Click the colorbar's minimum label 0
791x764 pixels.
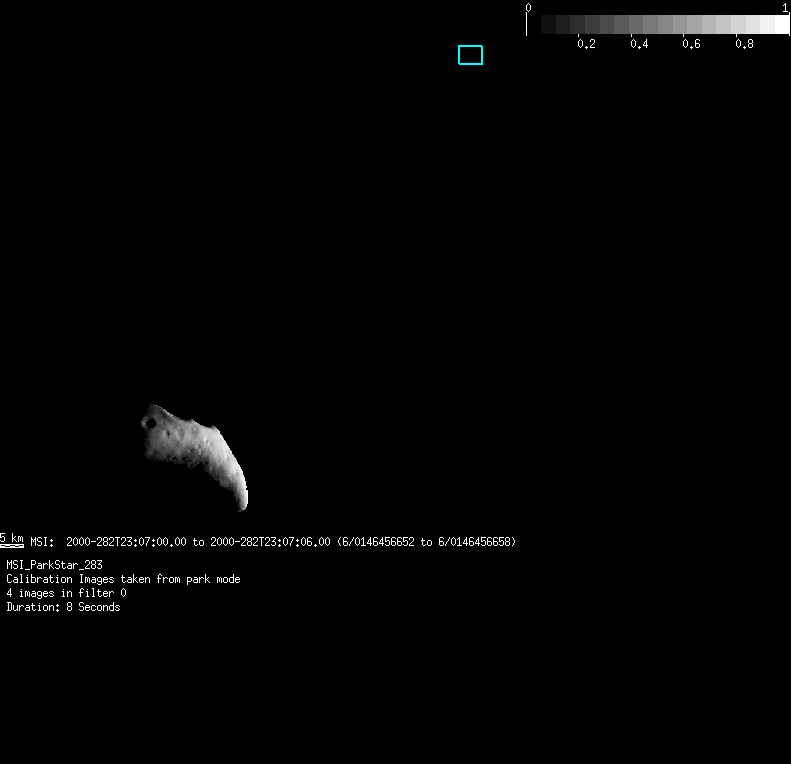click(x=528, y=7)
